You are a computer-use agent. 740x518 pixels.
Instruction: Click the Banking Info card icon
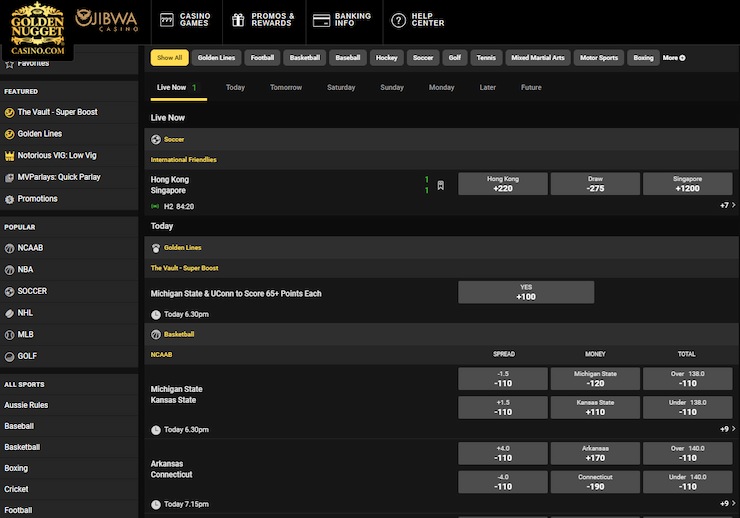(x=321, y=20)
